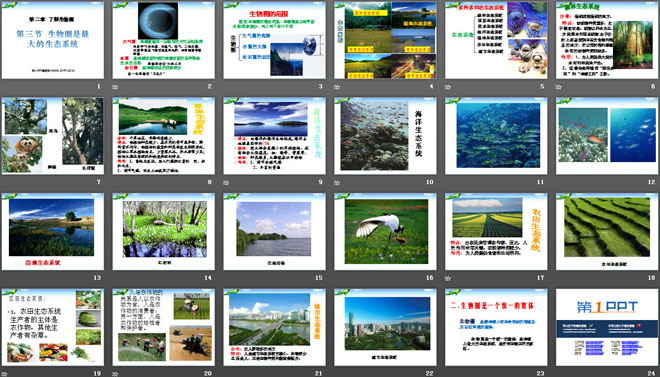Viewport: 660px width, 377px height.
Task: Select slide 7 with the monkey photos
Action: pyautogui.click(x=53, y=136)
